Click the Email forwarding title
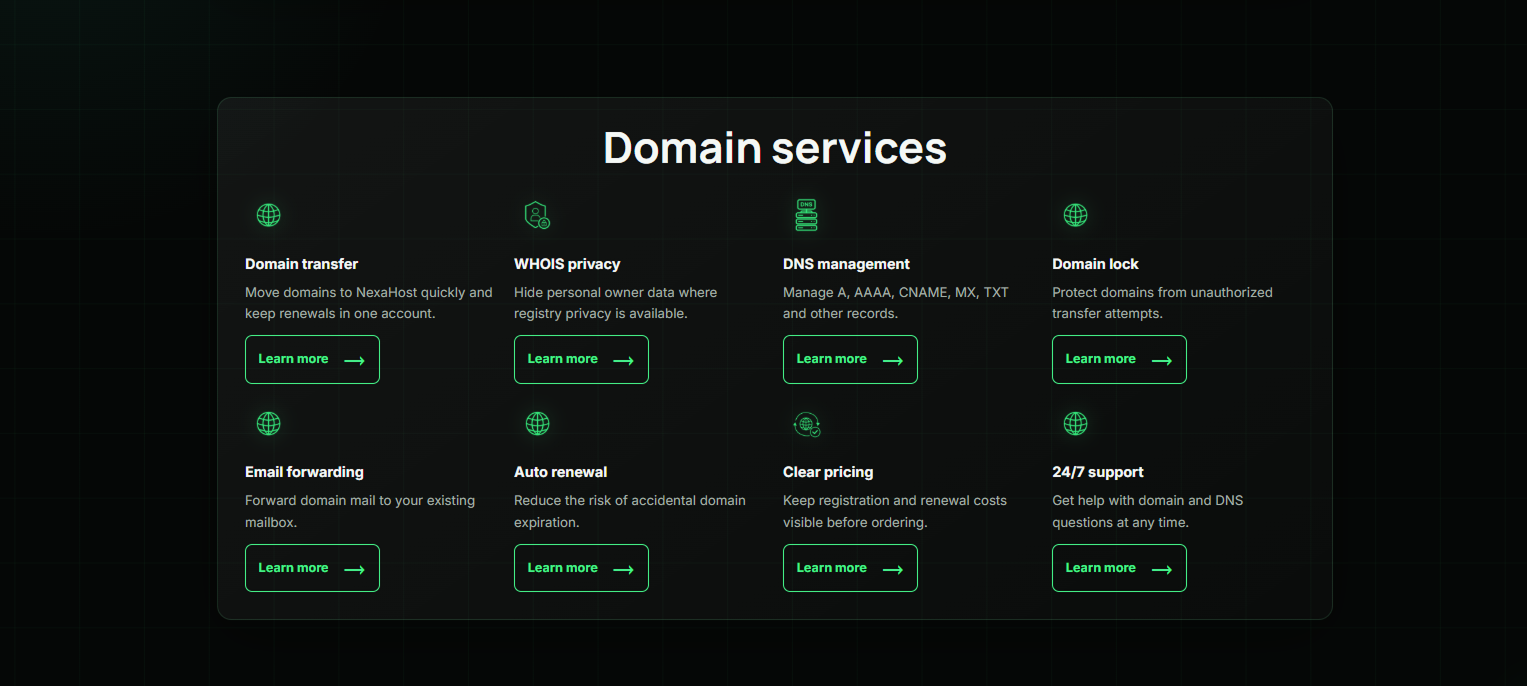This screenshot has height=686, width=1527. pos(304,472)
